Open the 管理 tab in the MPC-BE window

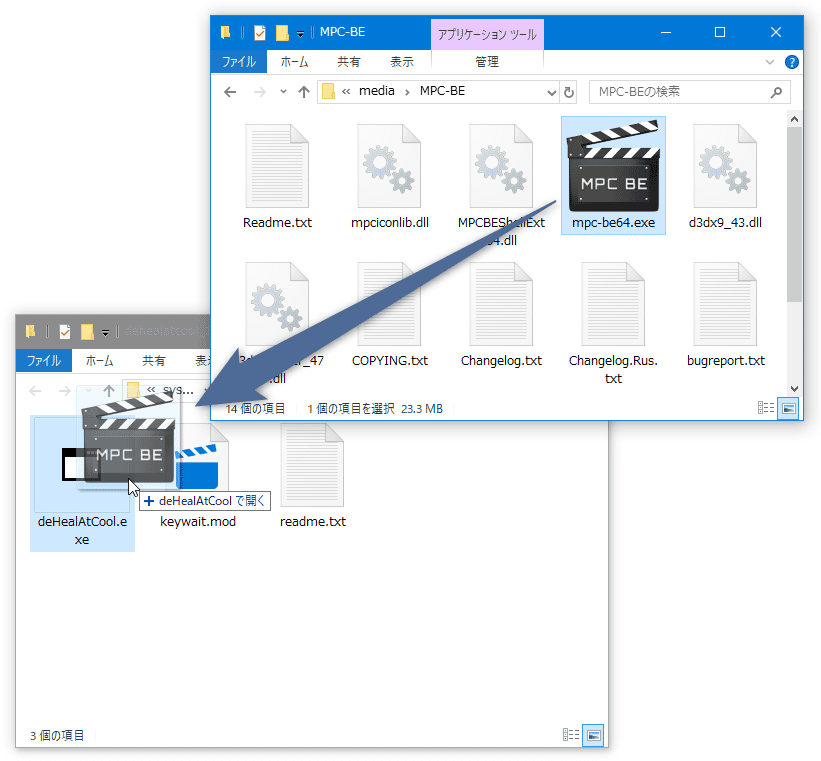click(x=487, y=62)
